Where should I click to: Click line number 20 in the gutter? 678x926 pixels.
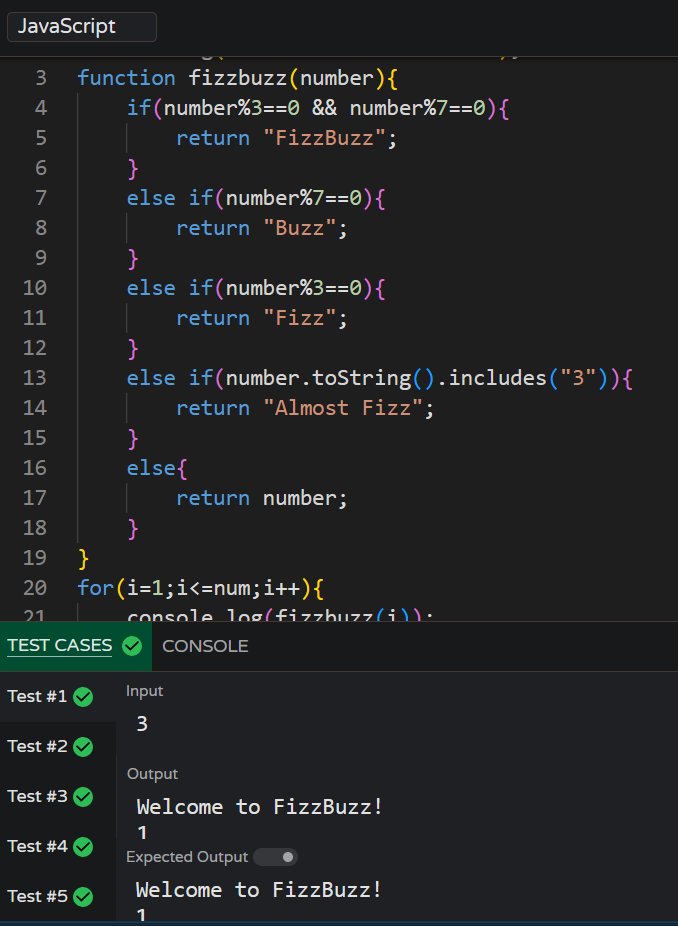[35, 588]
